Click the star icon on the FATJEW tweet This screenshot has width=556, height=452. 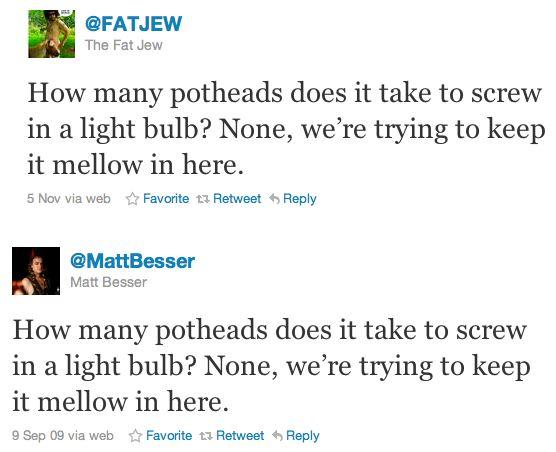pyautogui.click(x=132, y=199)
